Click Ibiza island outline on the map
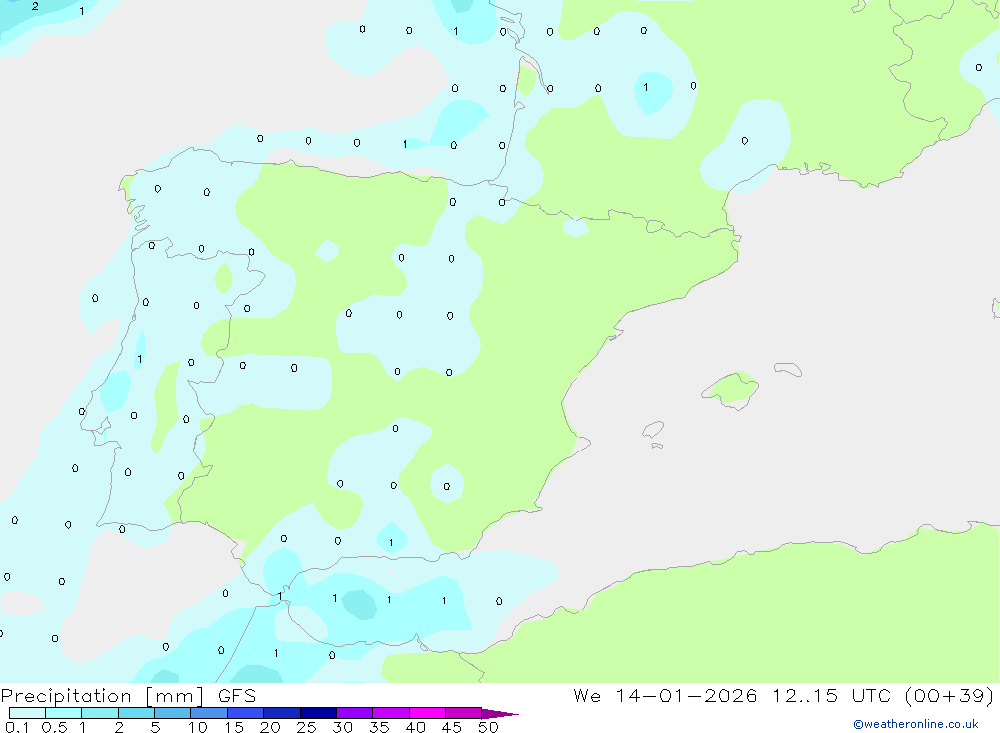Viewport: 1000px width, 733px height. coord(654,431)
